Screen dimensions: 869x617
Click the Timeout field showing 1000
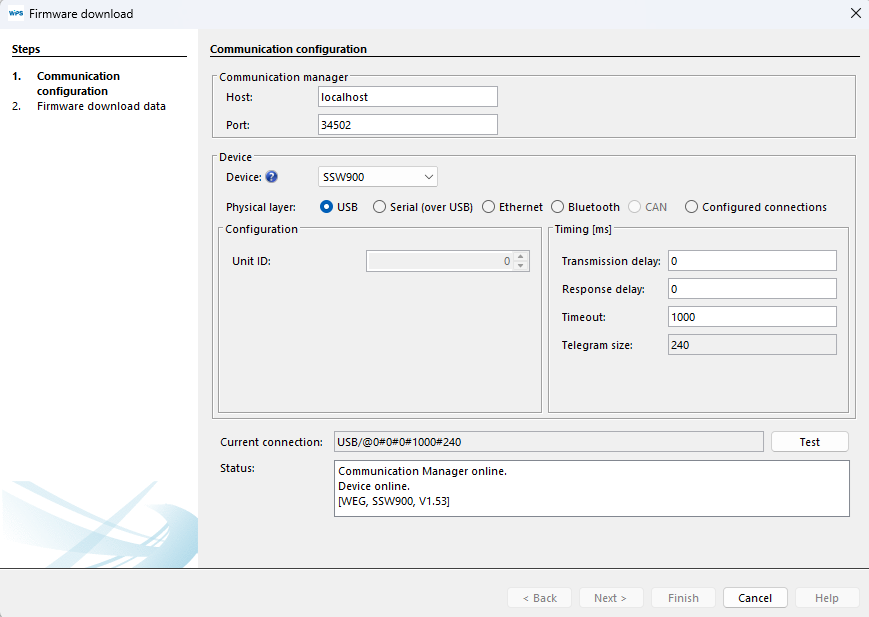(x=751, y=317)
